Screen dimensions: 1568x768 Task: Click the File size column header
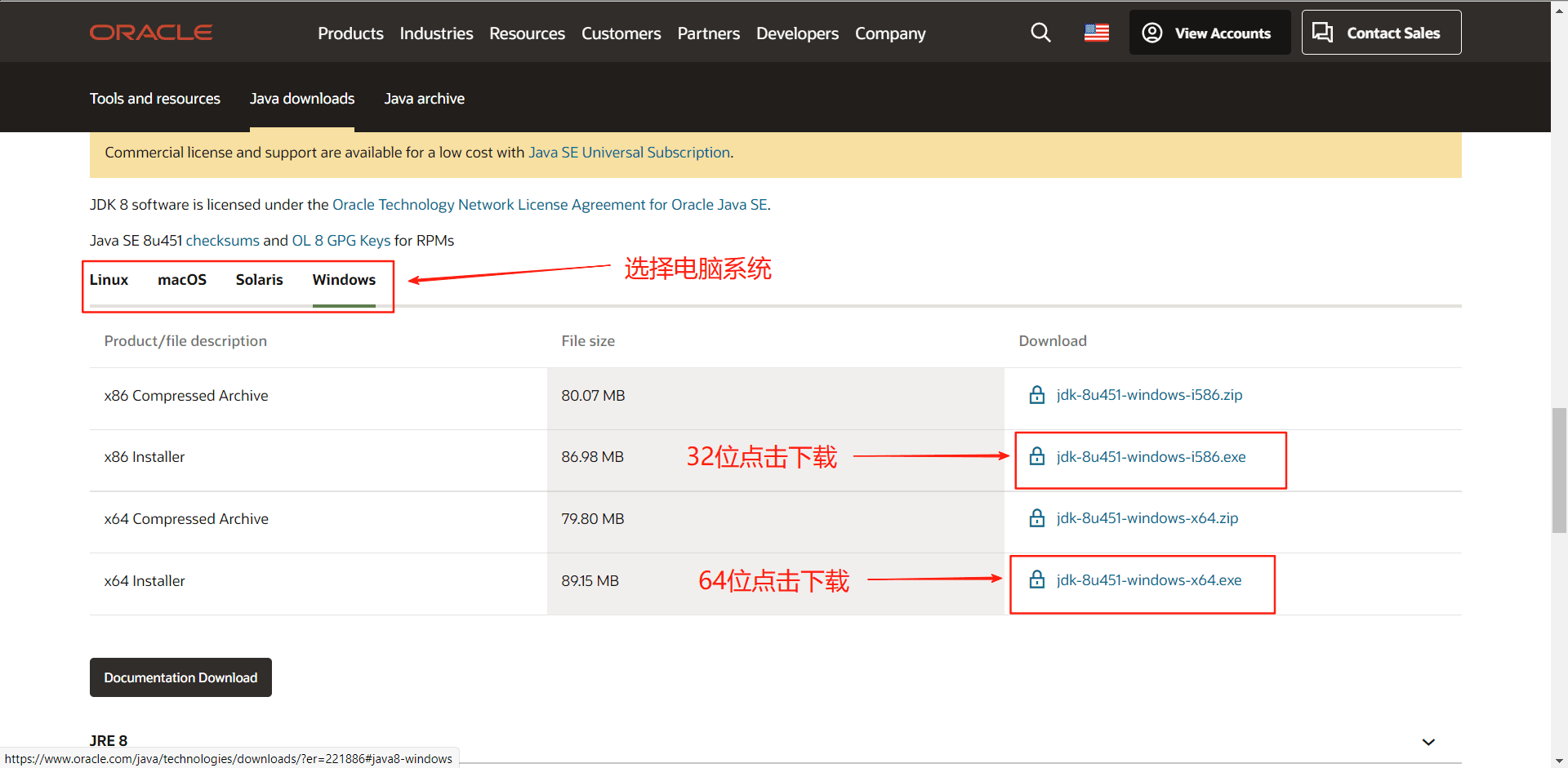click(x=588, y=341)
